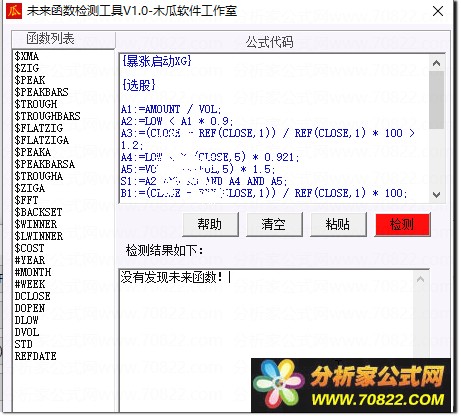Select DLOW in the function list
The height and width of the screenshot is (416, 461).
tap(26, 320)
